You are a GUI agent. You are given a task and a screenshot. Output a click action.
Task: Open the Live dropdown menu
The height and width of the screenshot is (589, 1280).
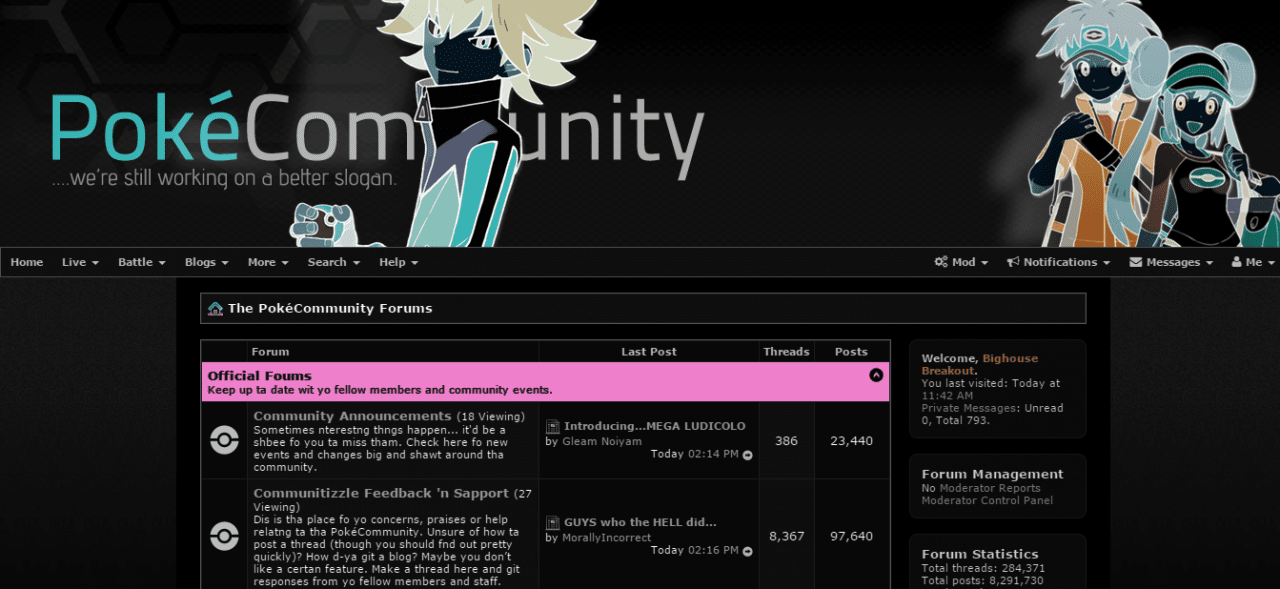coord(80,262)
